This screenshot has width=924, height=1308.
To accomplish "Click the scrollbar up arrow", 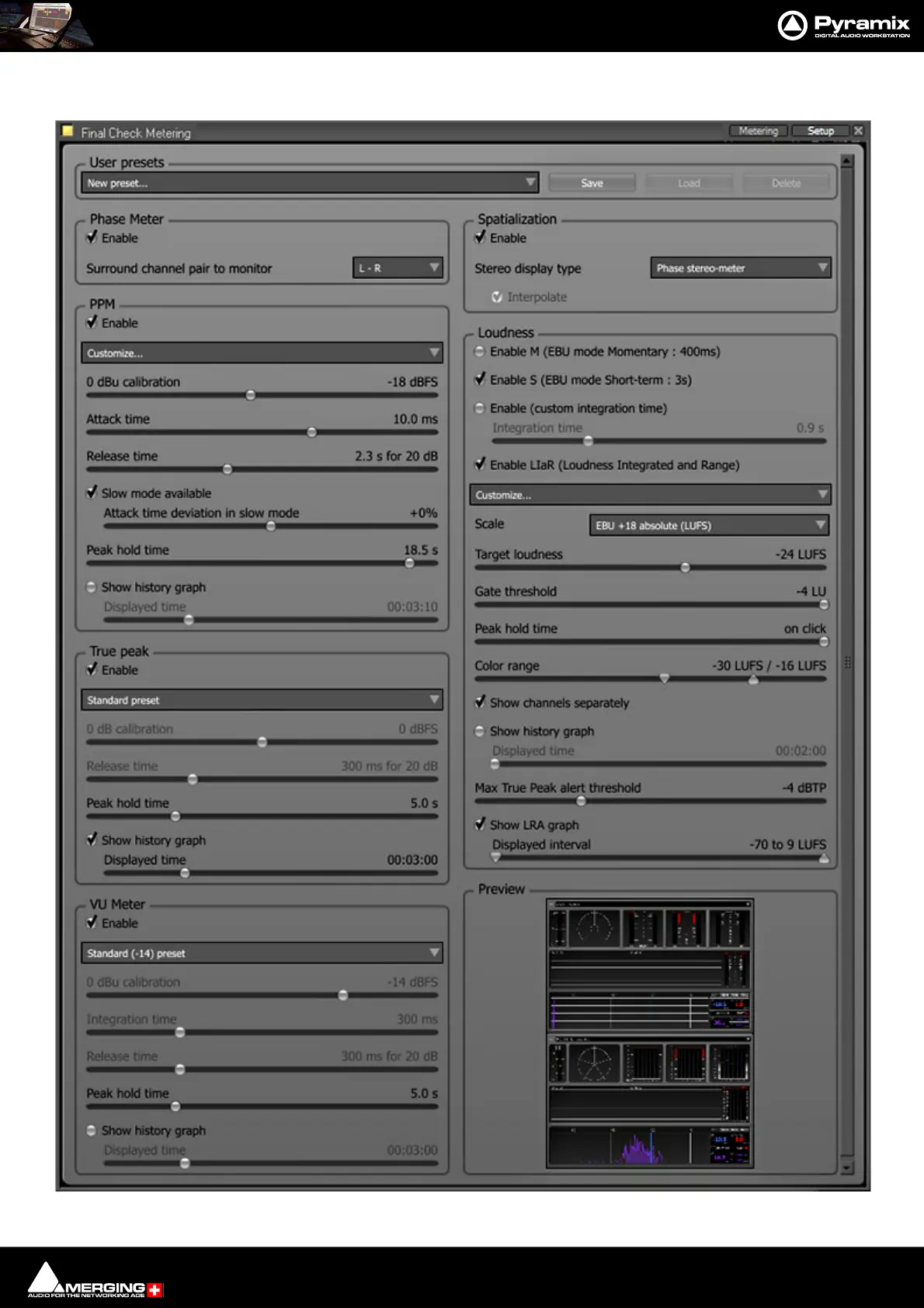I will (847, 161).
